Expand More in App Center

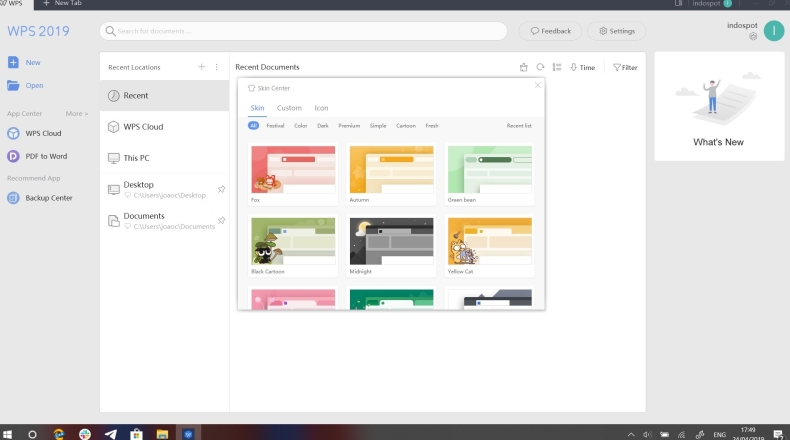click(77, 114)
